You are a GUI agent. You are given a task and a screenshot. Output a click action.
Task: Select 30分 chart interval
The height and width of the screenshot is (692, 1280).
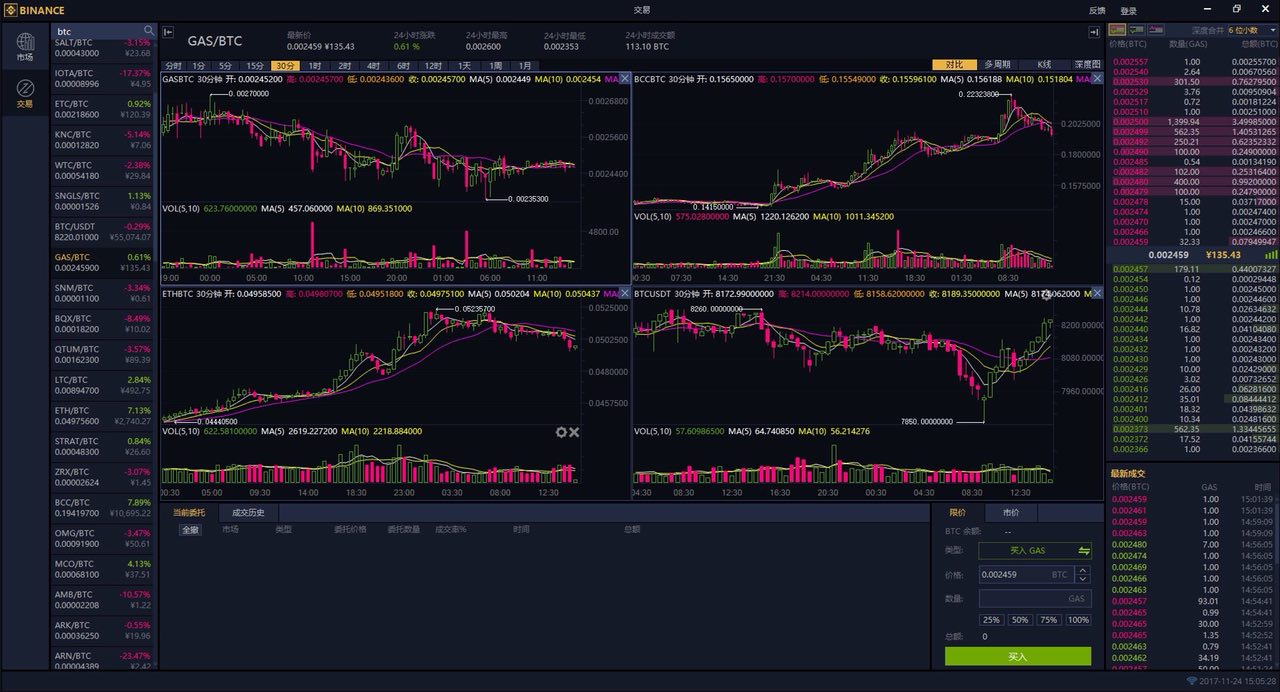[x=285, y=65]
